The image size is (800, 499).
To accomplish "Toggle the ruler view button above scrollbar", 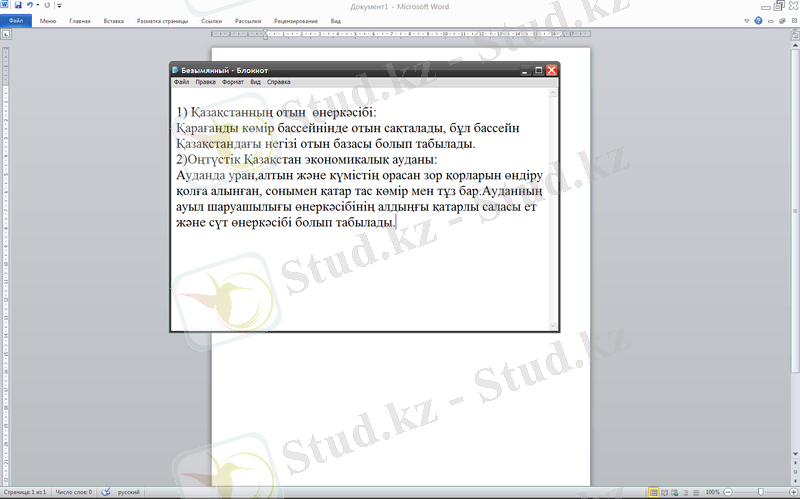I will tap(794, 33).
